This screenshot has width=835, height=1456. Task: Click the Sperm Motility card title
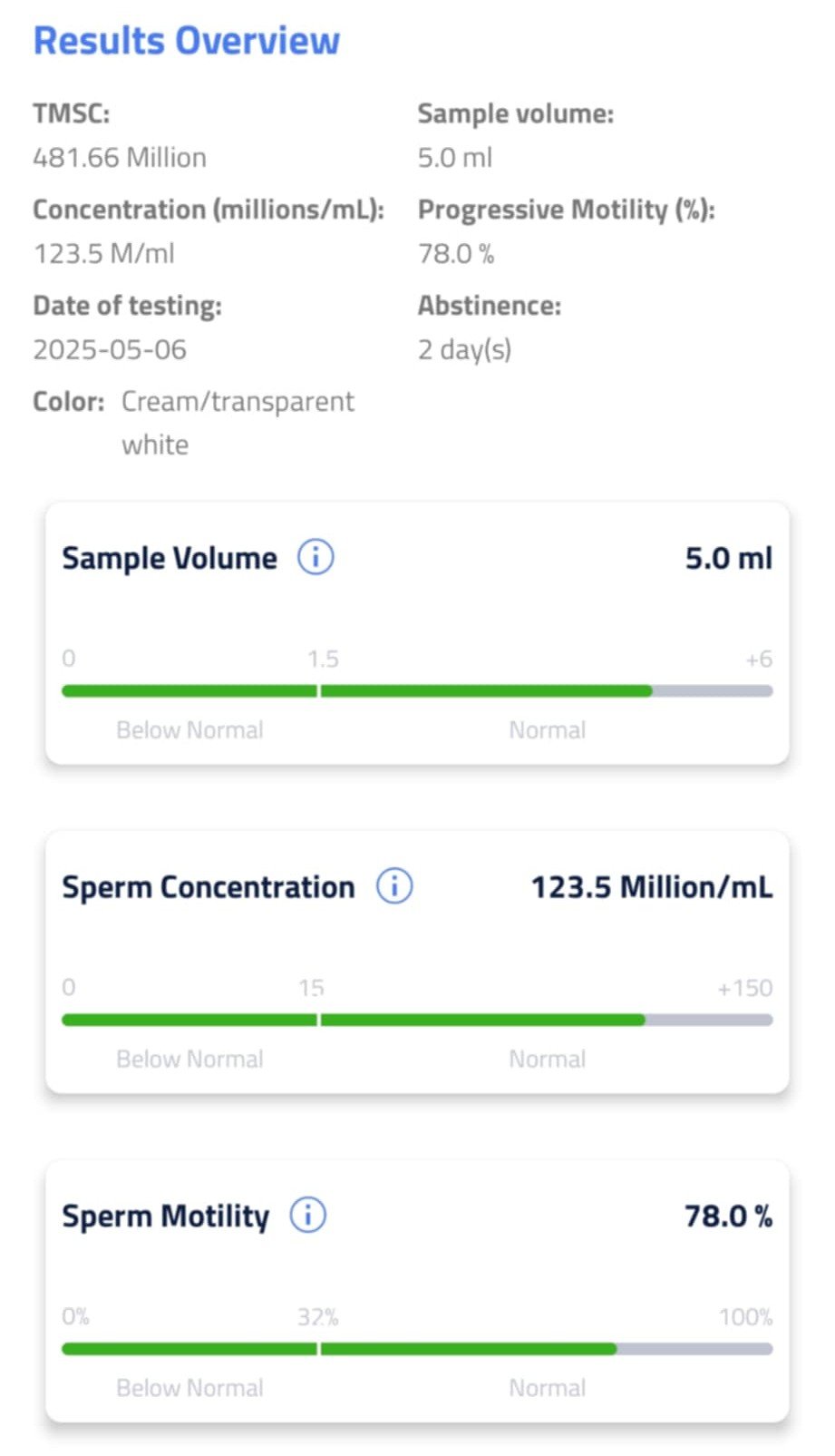tap(166, 1216)
